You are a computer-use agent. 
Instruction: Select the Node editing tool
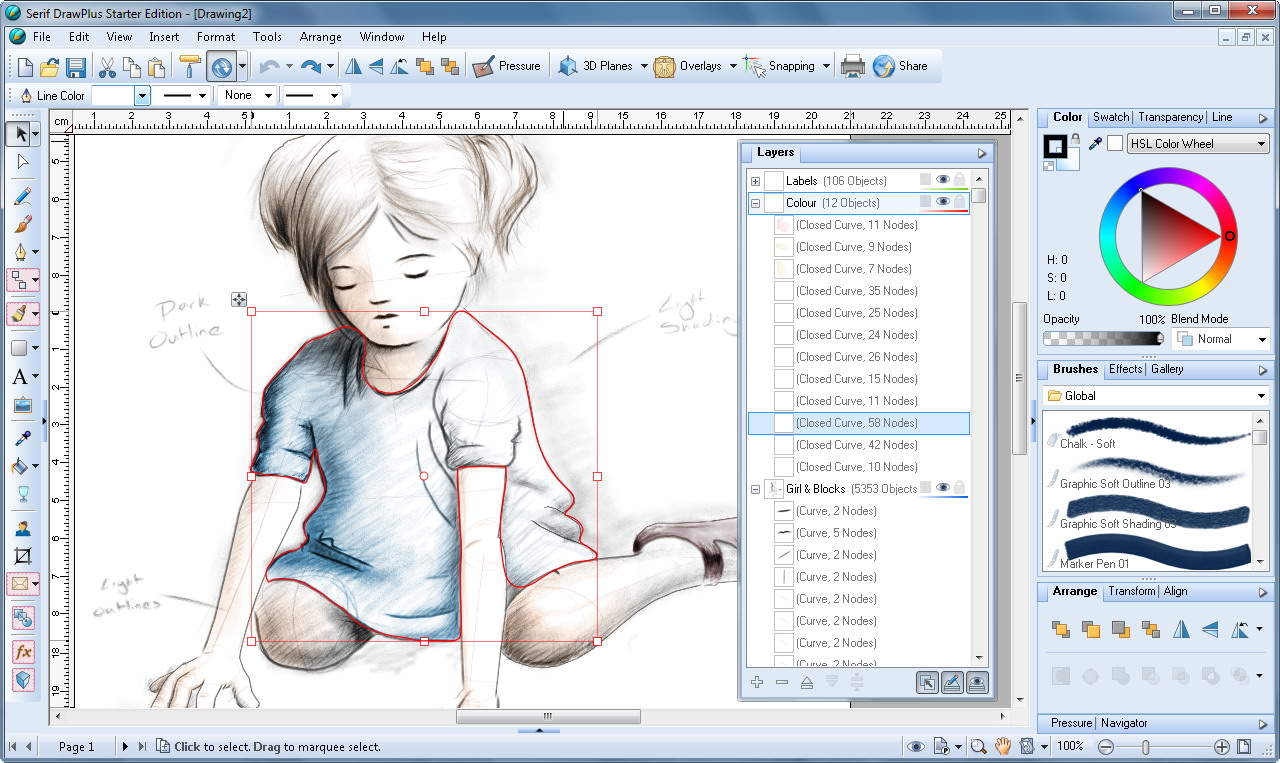click(x=22, y=160)
